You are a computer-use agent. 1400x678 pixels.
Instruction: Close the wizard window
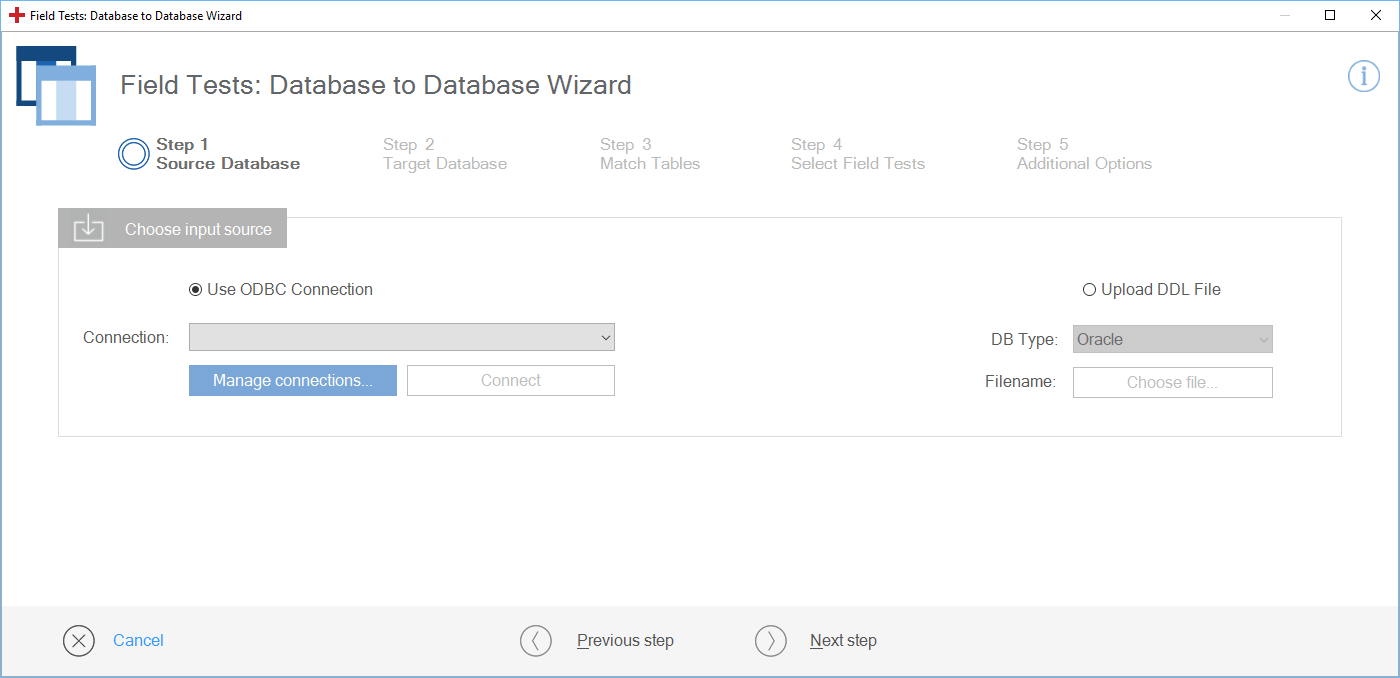(1376, 15)
